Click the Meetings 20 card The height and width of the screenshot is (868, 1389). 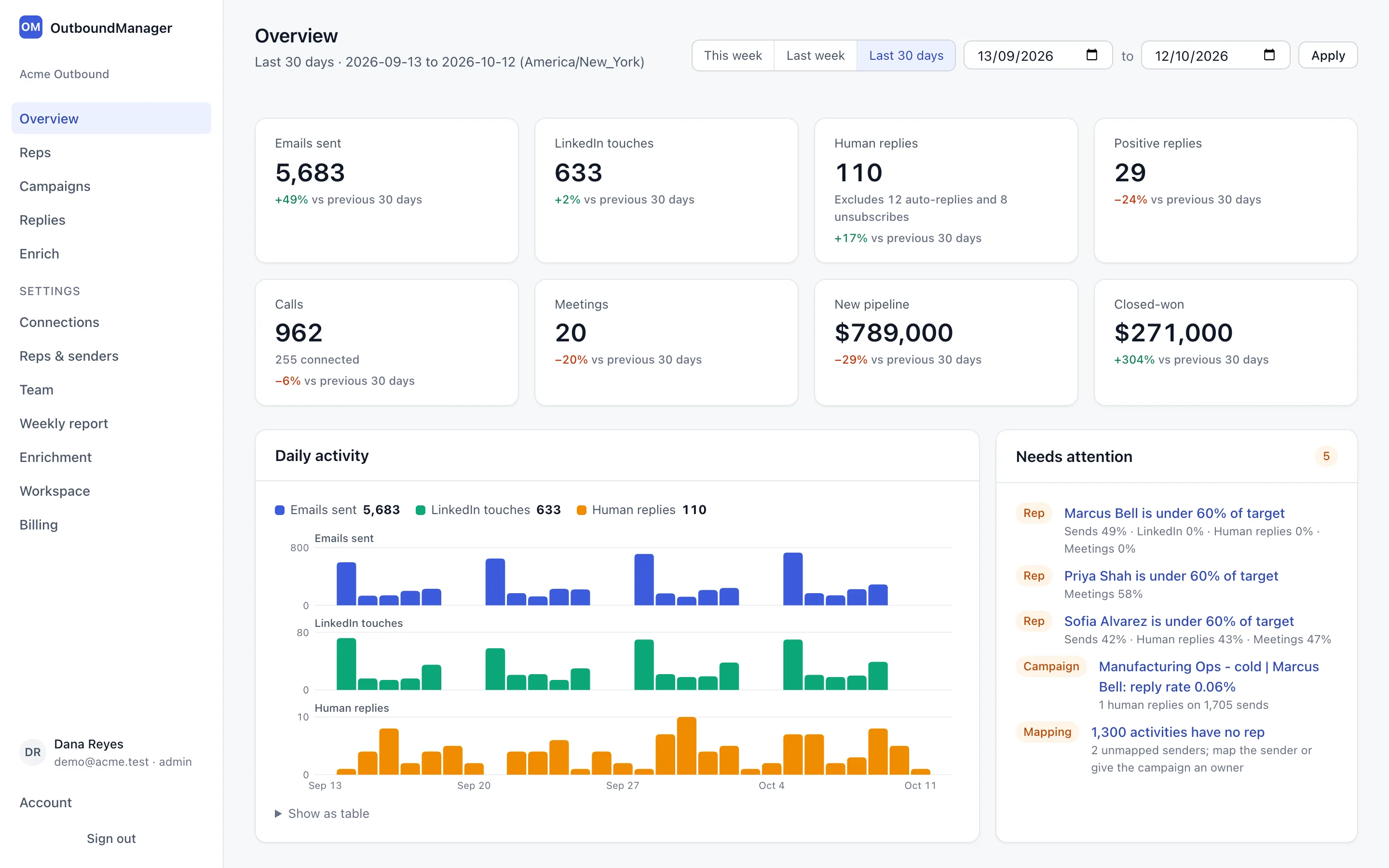click(x=666, y=343)
